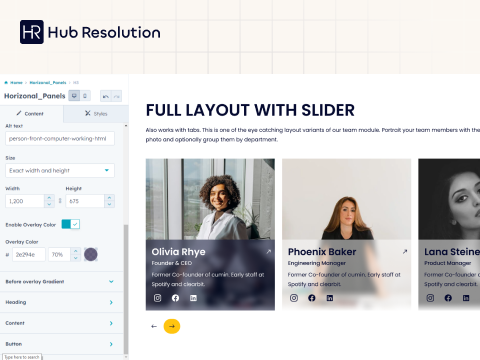Expand the Heading section
Screen dimensions: 480x360
pos(60,302)
